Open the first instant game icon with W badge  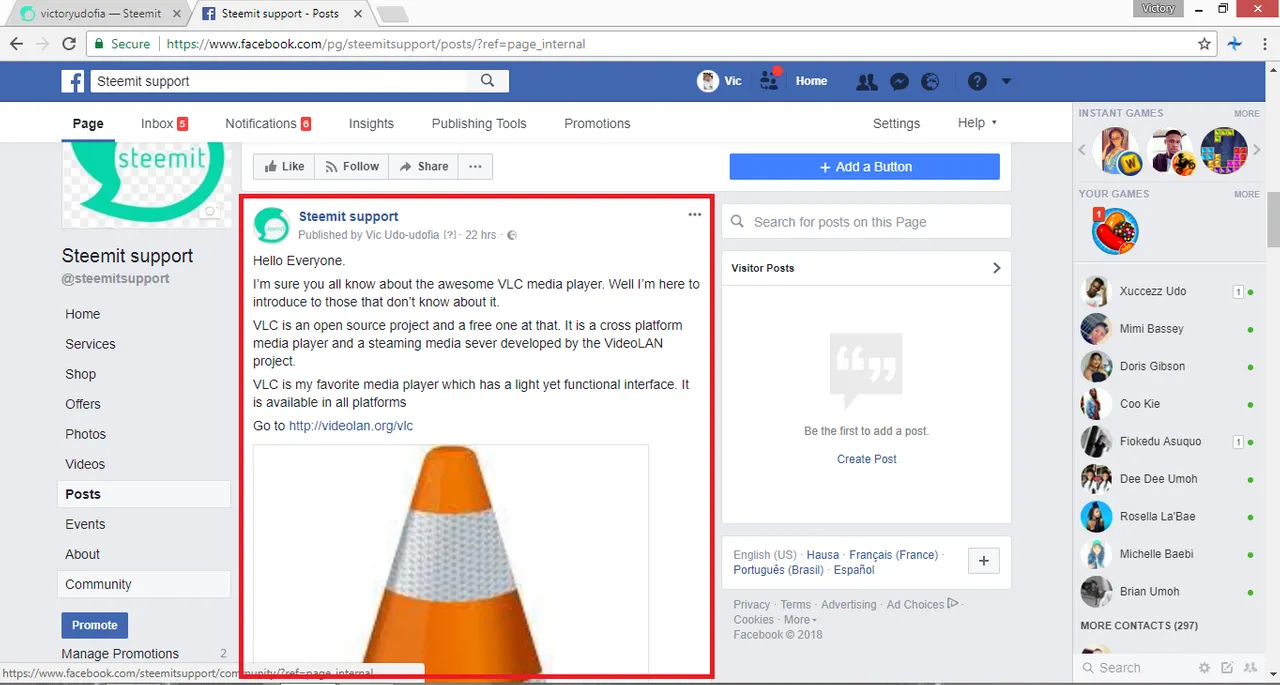[x=1118, y=151]
